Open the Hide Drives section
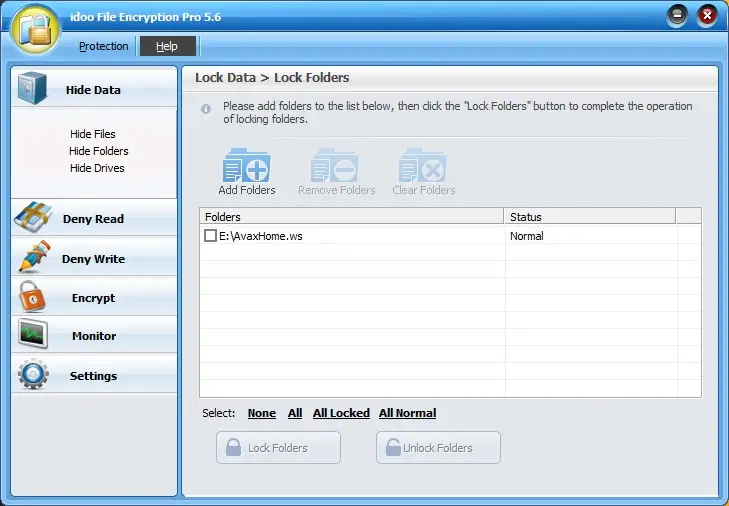 point(97,168)
